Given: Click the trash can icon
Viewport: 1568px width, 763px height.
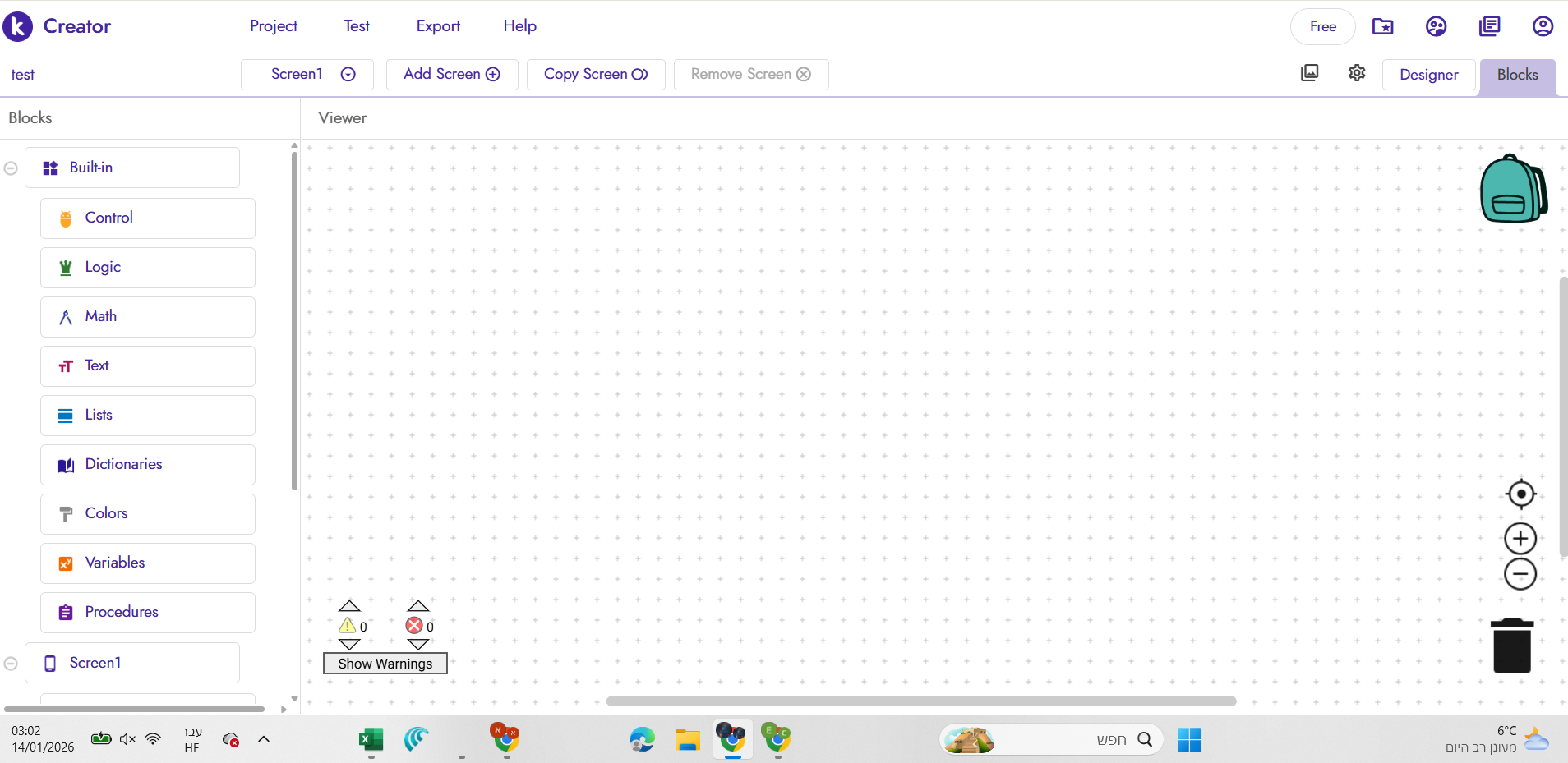Looking at the screenshot, I should click(1511, 646).
